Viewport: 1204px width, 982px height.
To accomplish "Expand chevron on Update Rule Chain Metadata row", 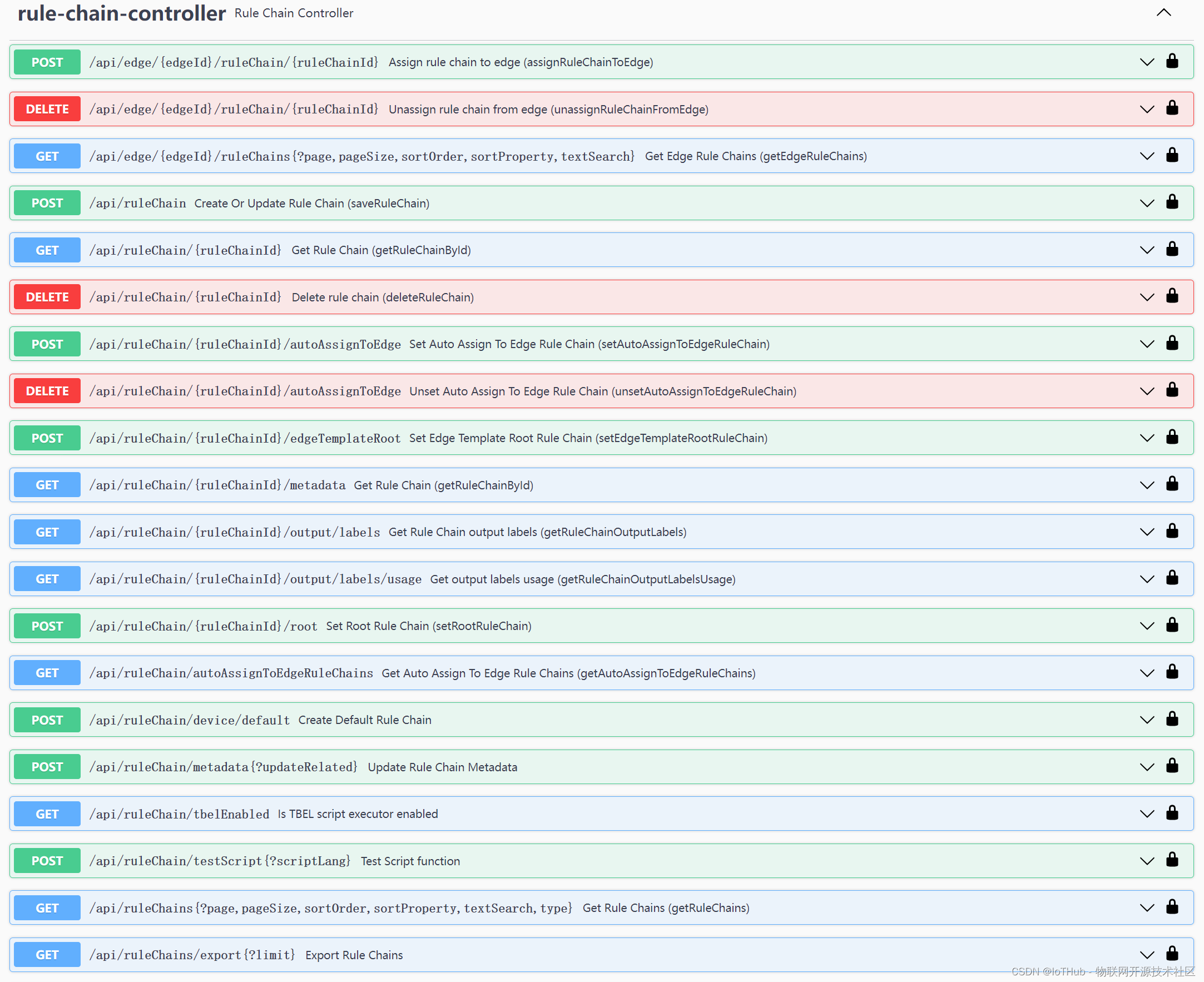I will (x=1146, y=767).
